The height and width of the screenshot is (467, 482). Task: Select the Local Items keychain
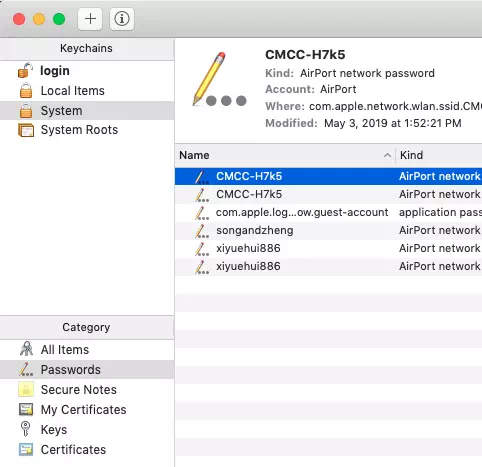87,91
